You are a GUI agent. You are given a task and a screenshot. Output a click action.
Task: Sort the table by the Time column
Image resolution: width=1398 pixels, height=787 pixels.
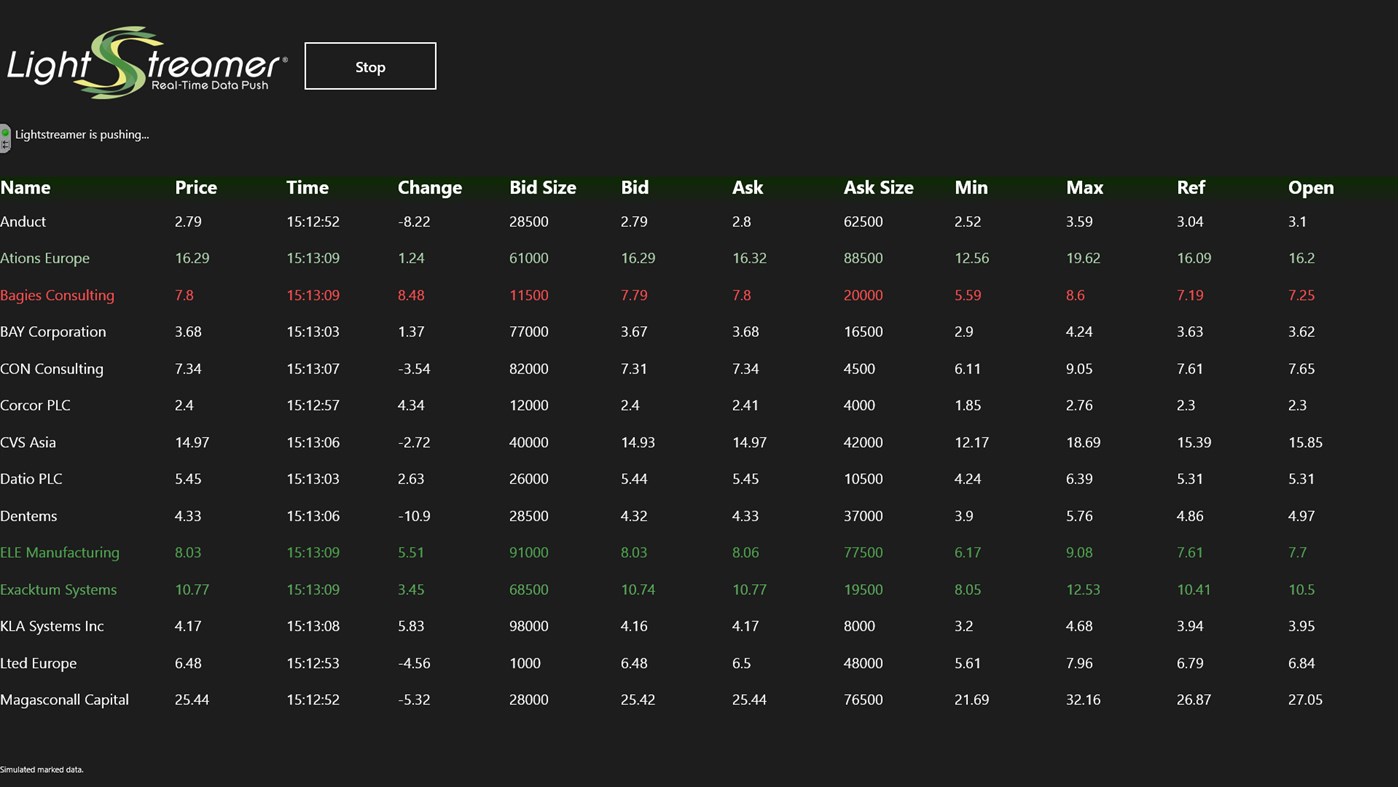click(307, 187)
